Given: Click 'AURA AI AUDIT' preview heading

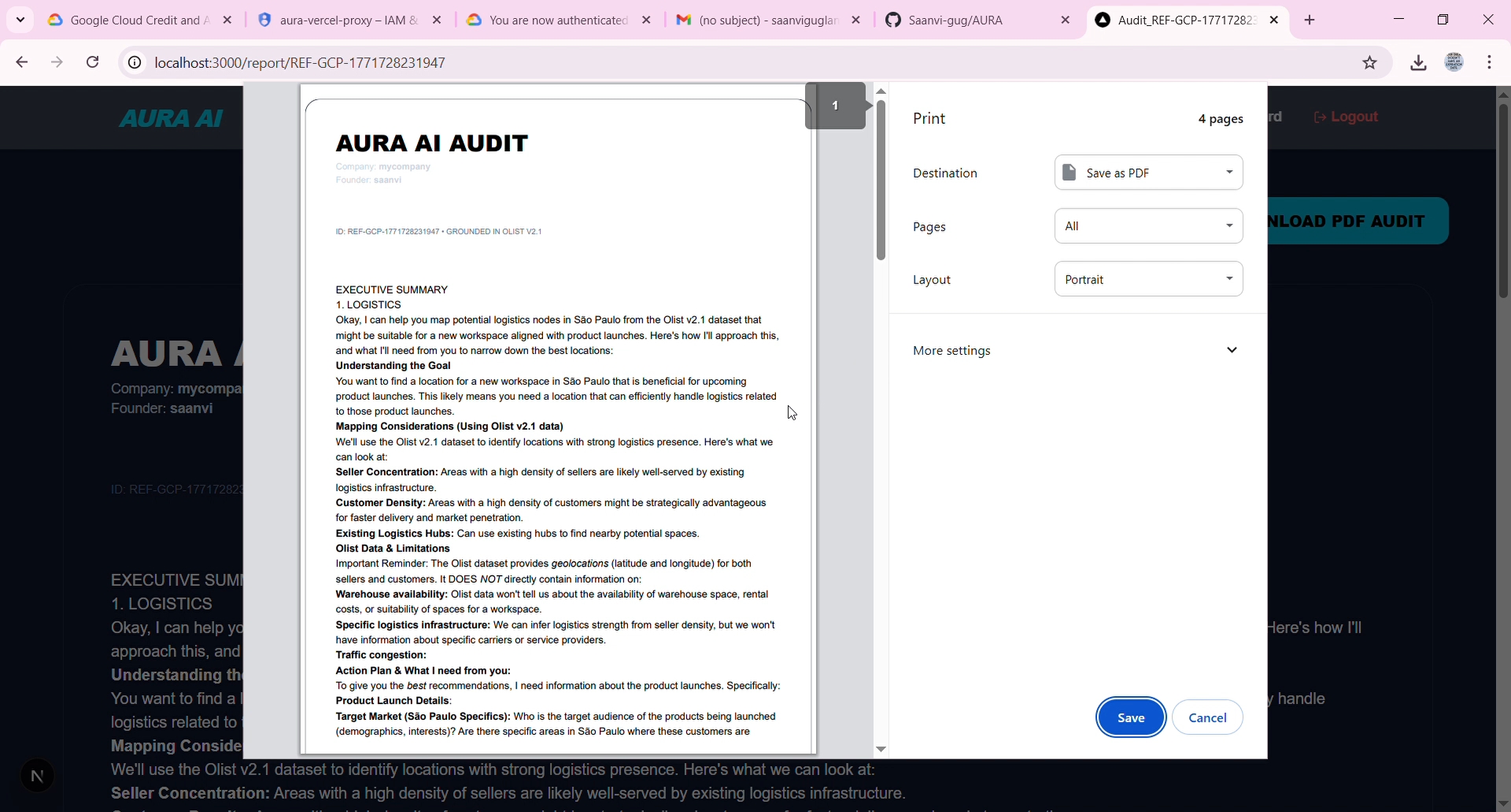Looking at the screenshot, I should (432, 143).
